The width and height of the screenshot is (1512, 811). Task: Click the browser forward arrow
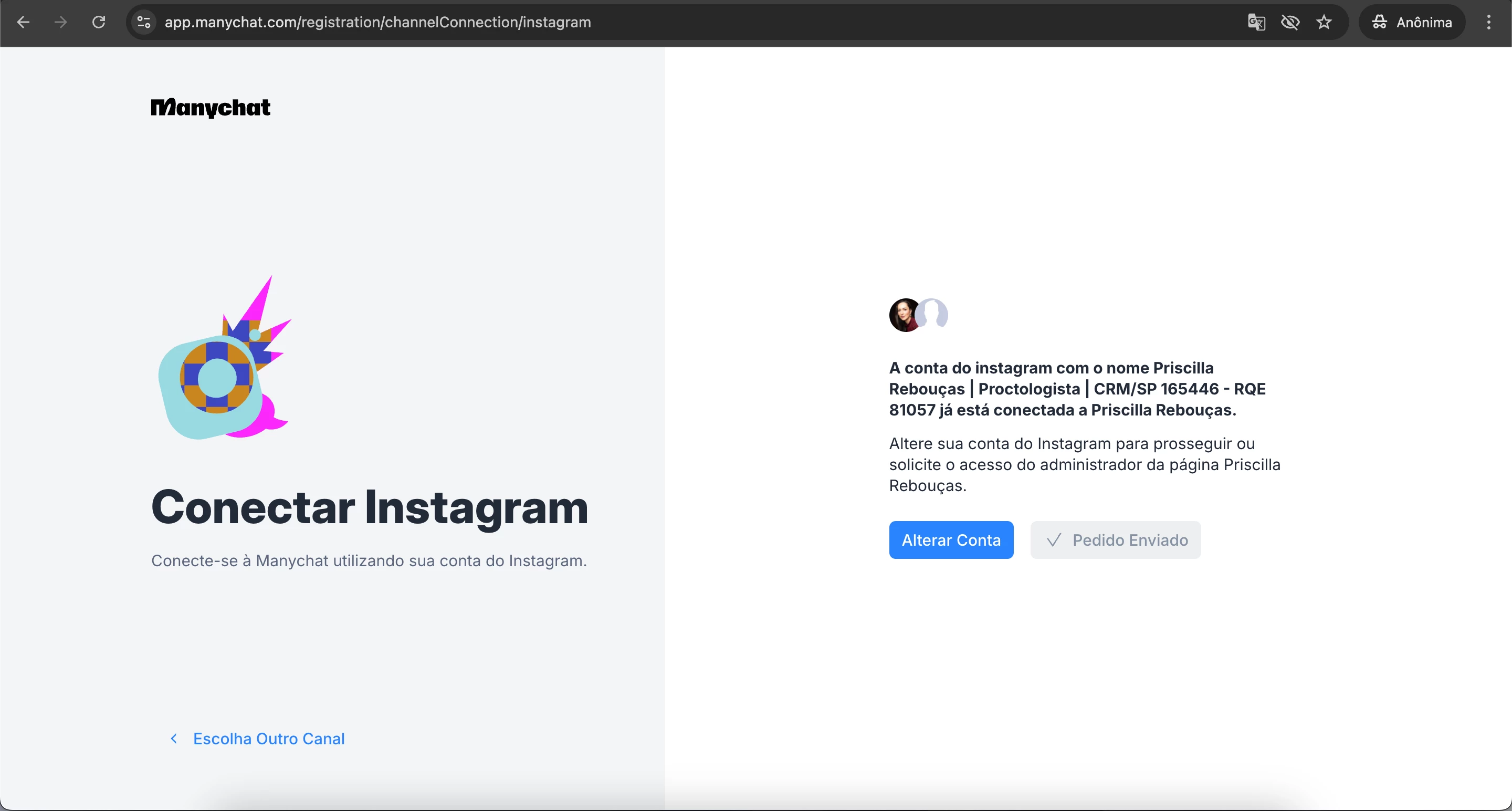tap(60, 22)
